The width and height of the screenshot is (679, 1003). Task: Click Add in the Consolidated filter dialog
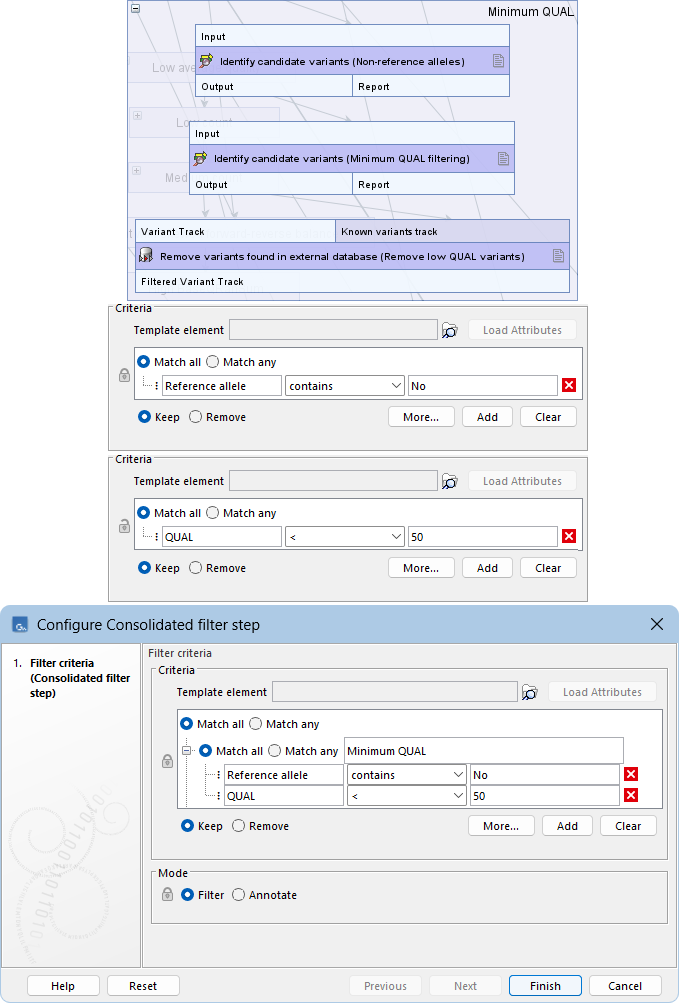[567, 826]
